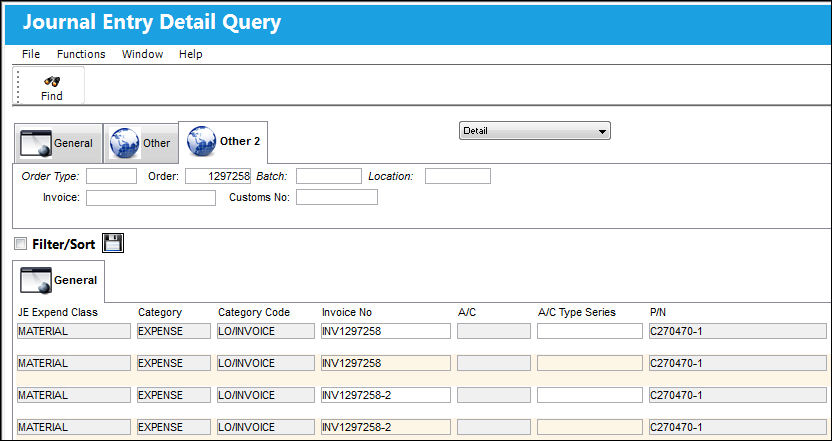Open the Help menu

(190, 54)
